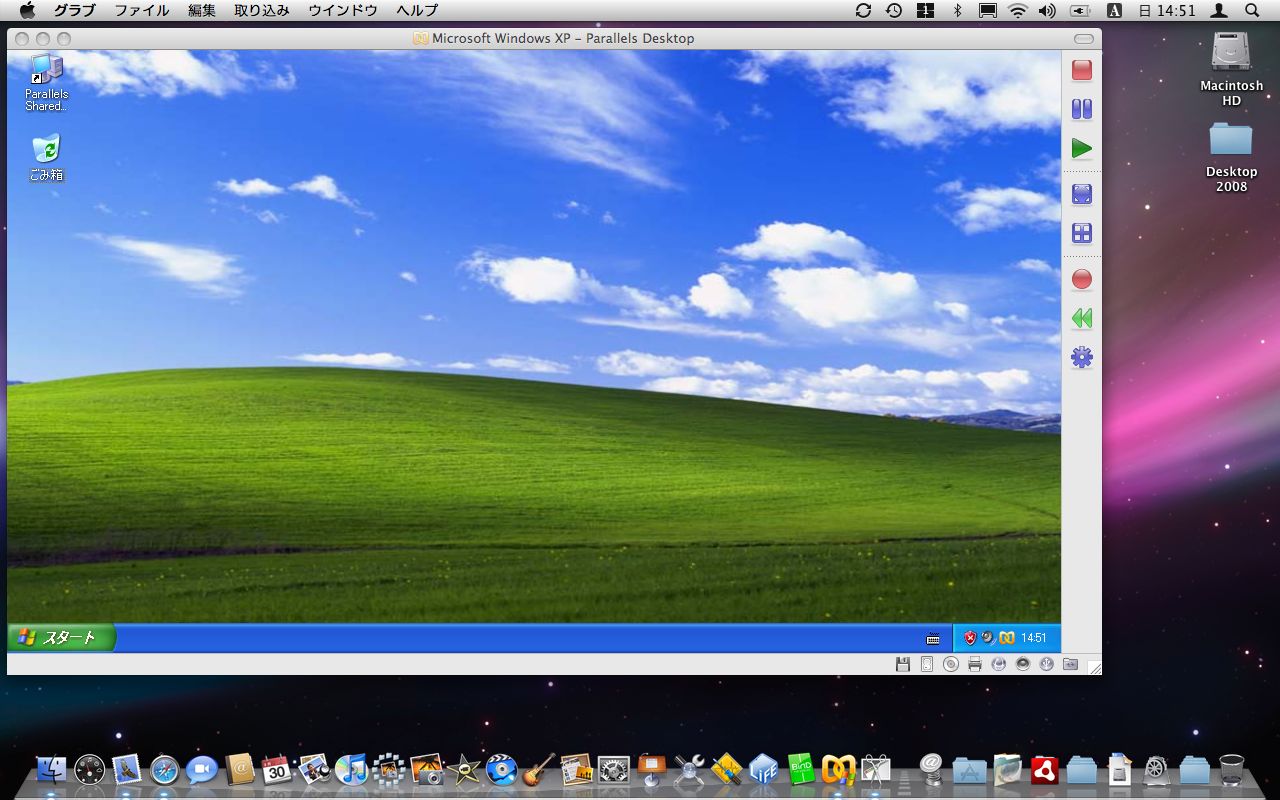The height and width of the screenshot is (800, 1280).
Task: Enter Coherence mode using the window-grid icon
Action: [x=1081, y=233]
